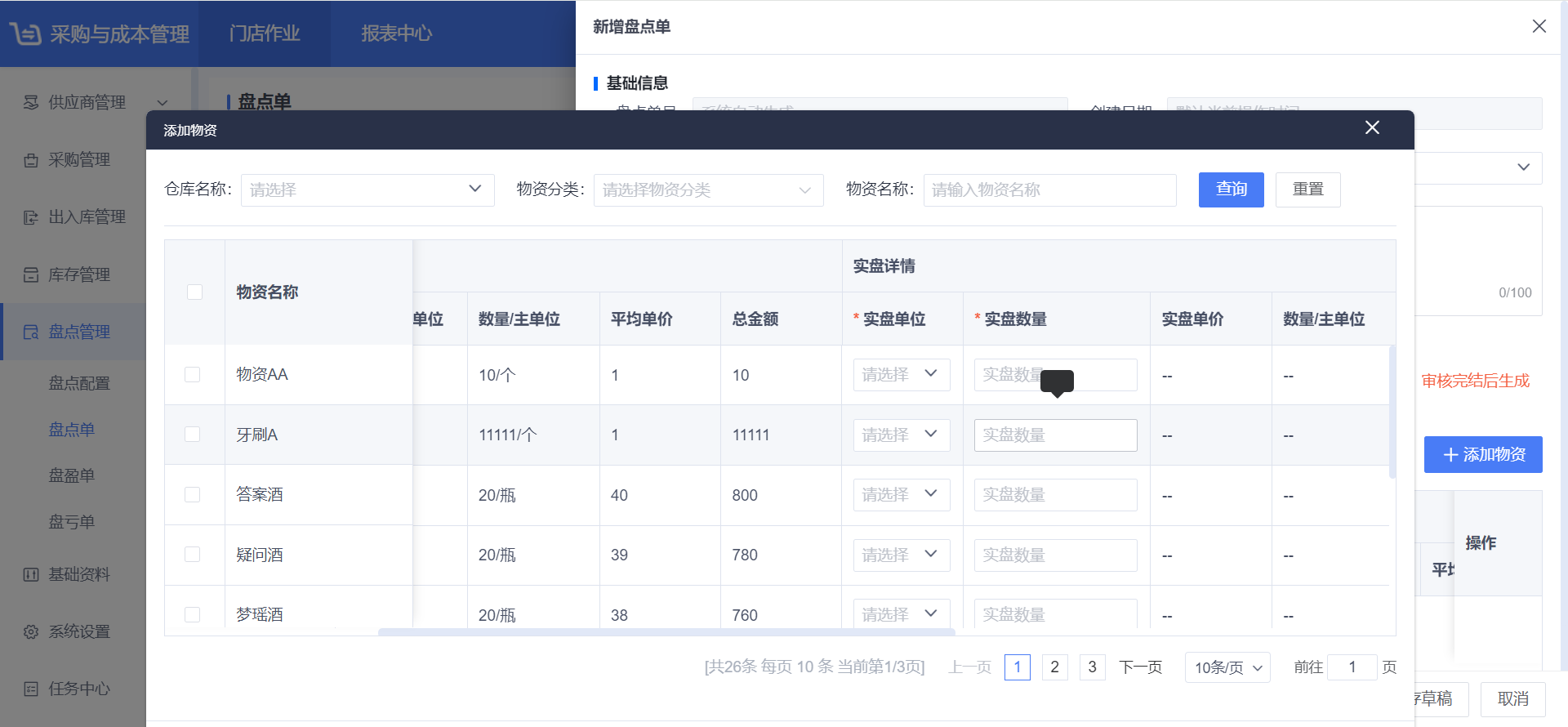Close the 添加物资 dialog

(x=1372, y=127)
